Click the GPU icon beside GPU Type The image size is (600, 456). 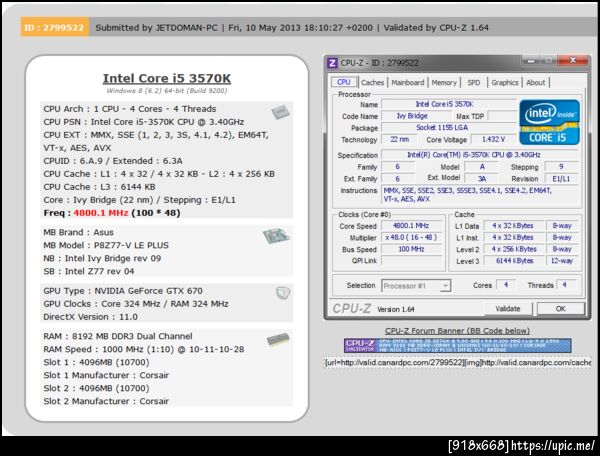click(283, 293)
